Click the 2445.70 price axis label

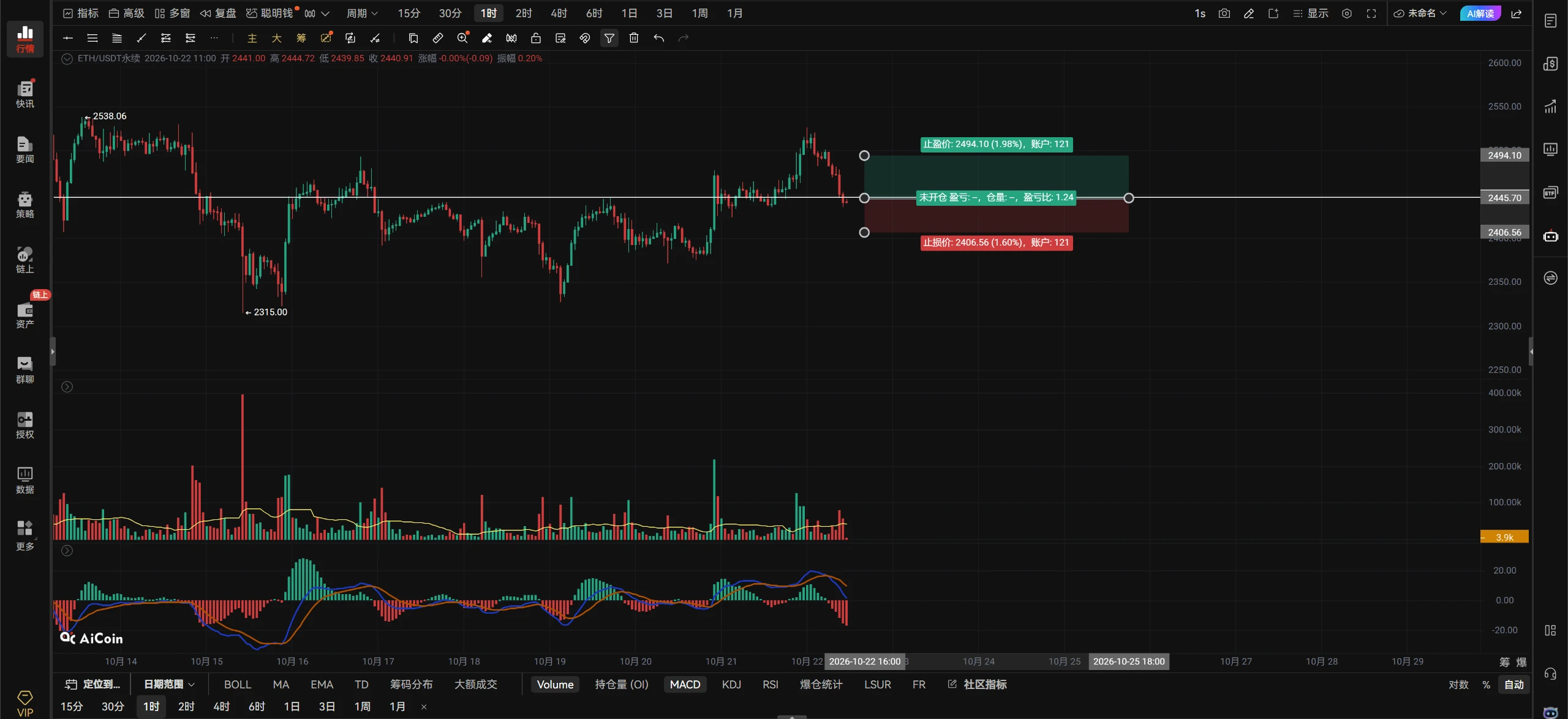pos(1504,198)
